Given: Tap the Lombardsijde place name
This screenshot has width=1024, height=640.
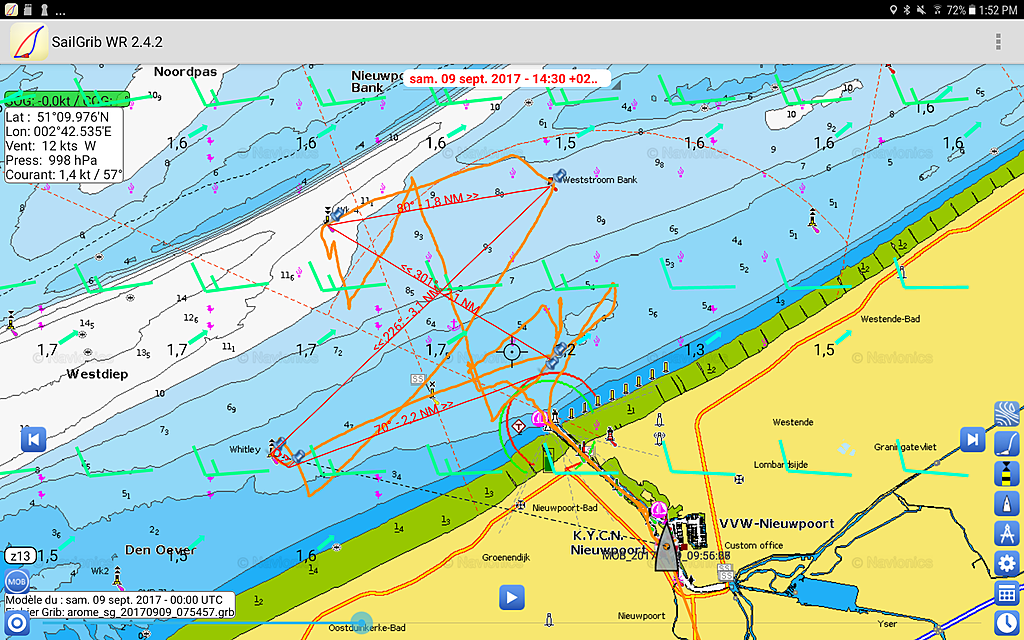Looking at the screenshot, I should [x=780, y=465].
